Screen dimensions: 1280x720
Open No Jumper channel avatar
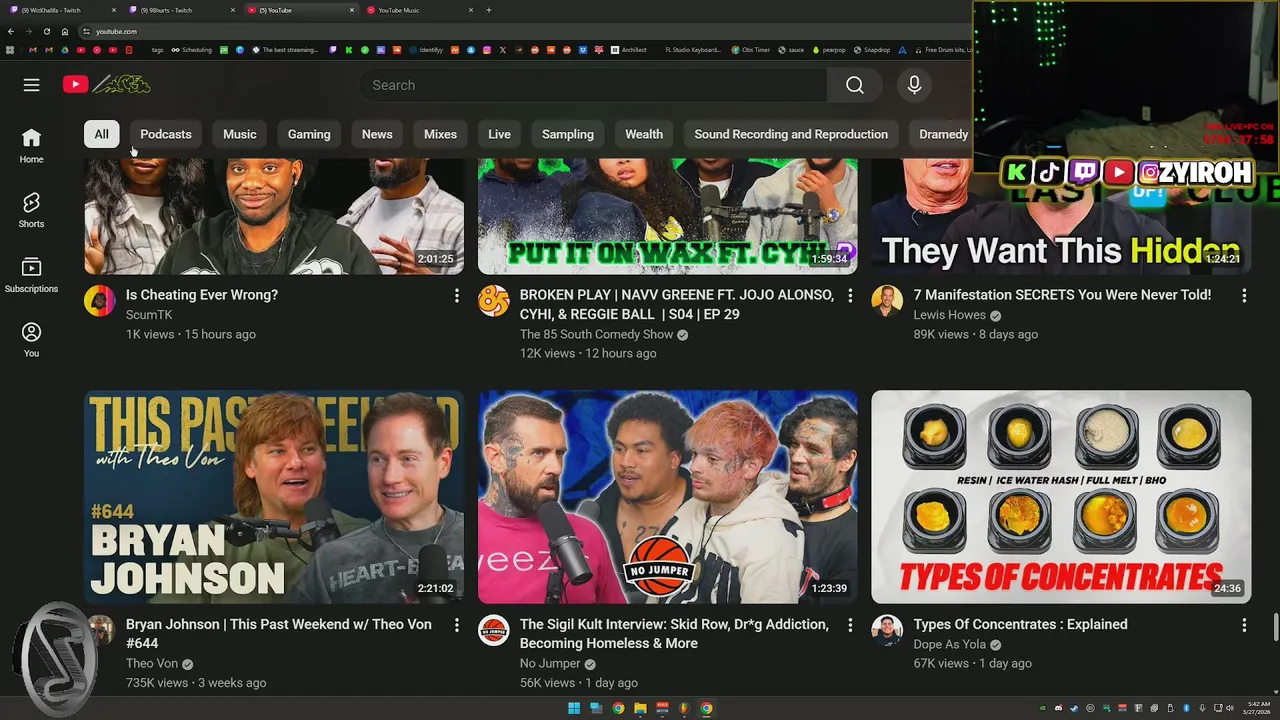pyautogui.click(x=493, y=629)
